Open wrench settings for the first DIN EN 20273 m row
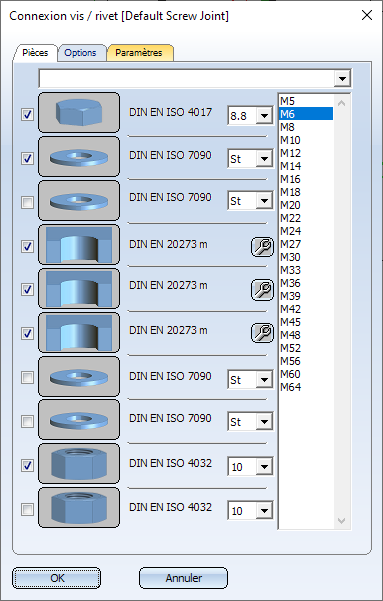Screen dimensions: 383x601 tap(263, 246)
